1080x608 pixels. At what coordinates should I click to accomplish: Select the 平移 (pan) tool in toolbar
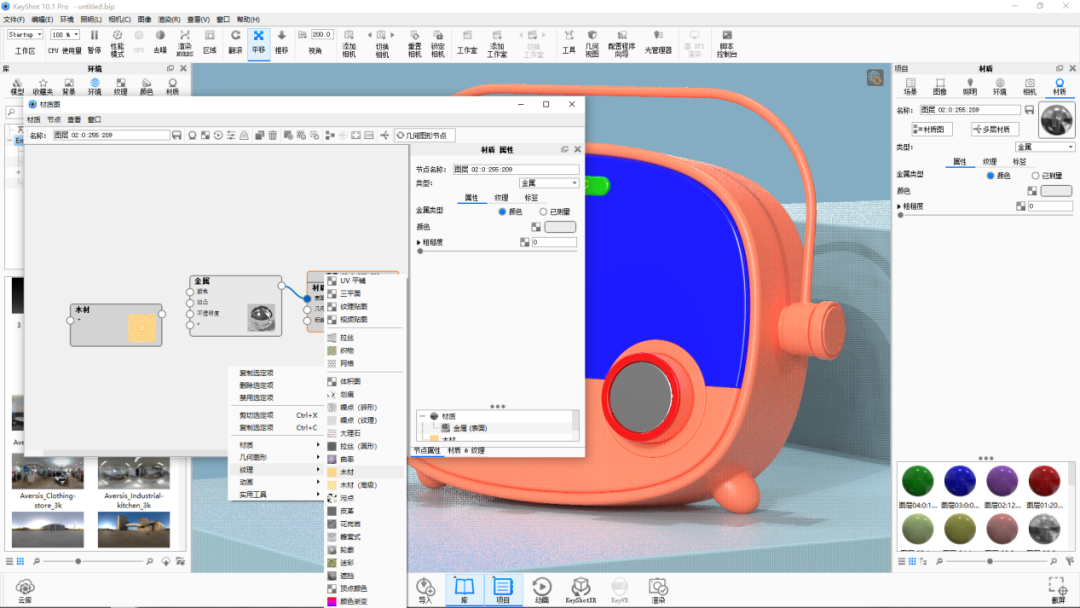click(x=258, y=41)
